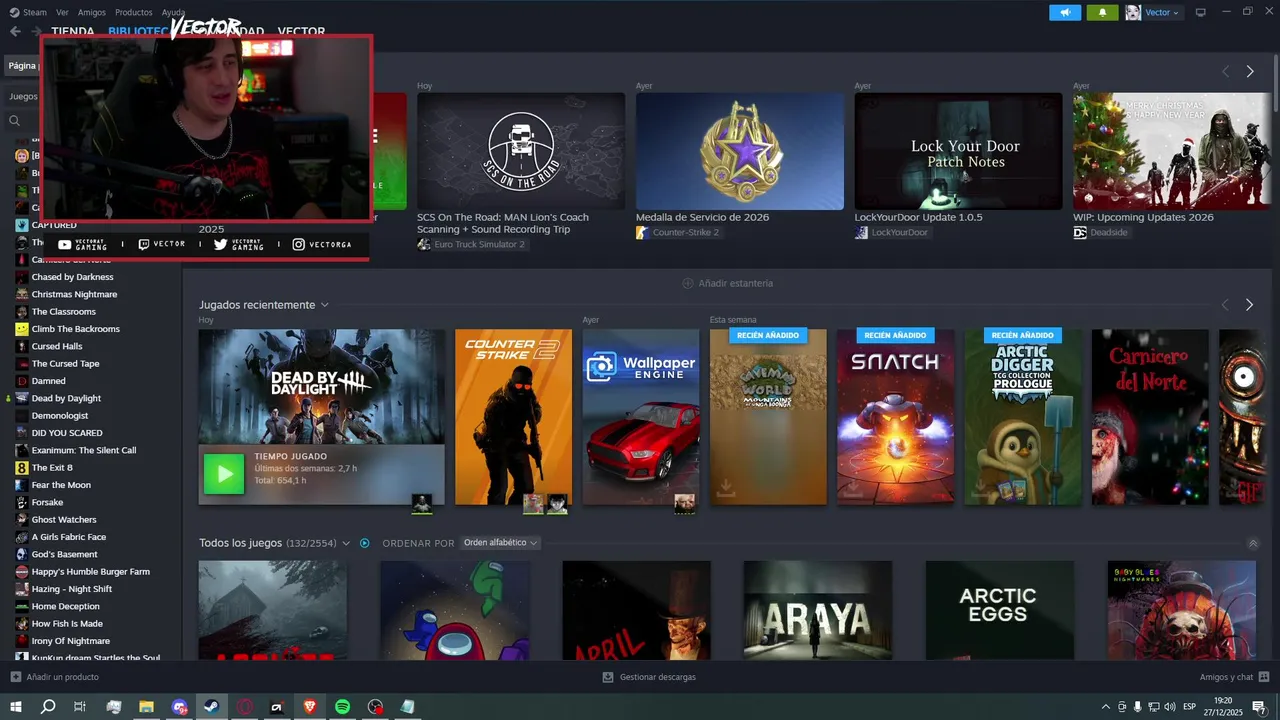
Task: Open the VECTOR profile tab
Action: tap(301, 32)
